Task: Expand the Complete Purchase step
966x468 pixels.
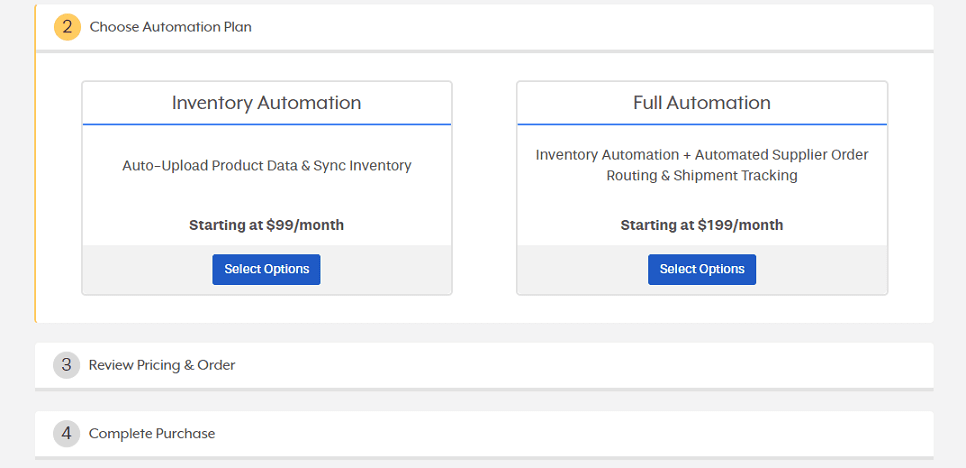Action: pyautogui.click(x=484, y=434)
